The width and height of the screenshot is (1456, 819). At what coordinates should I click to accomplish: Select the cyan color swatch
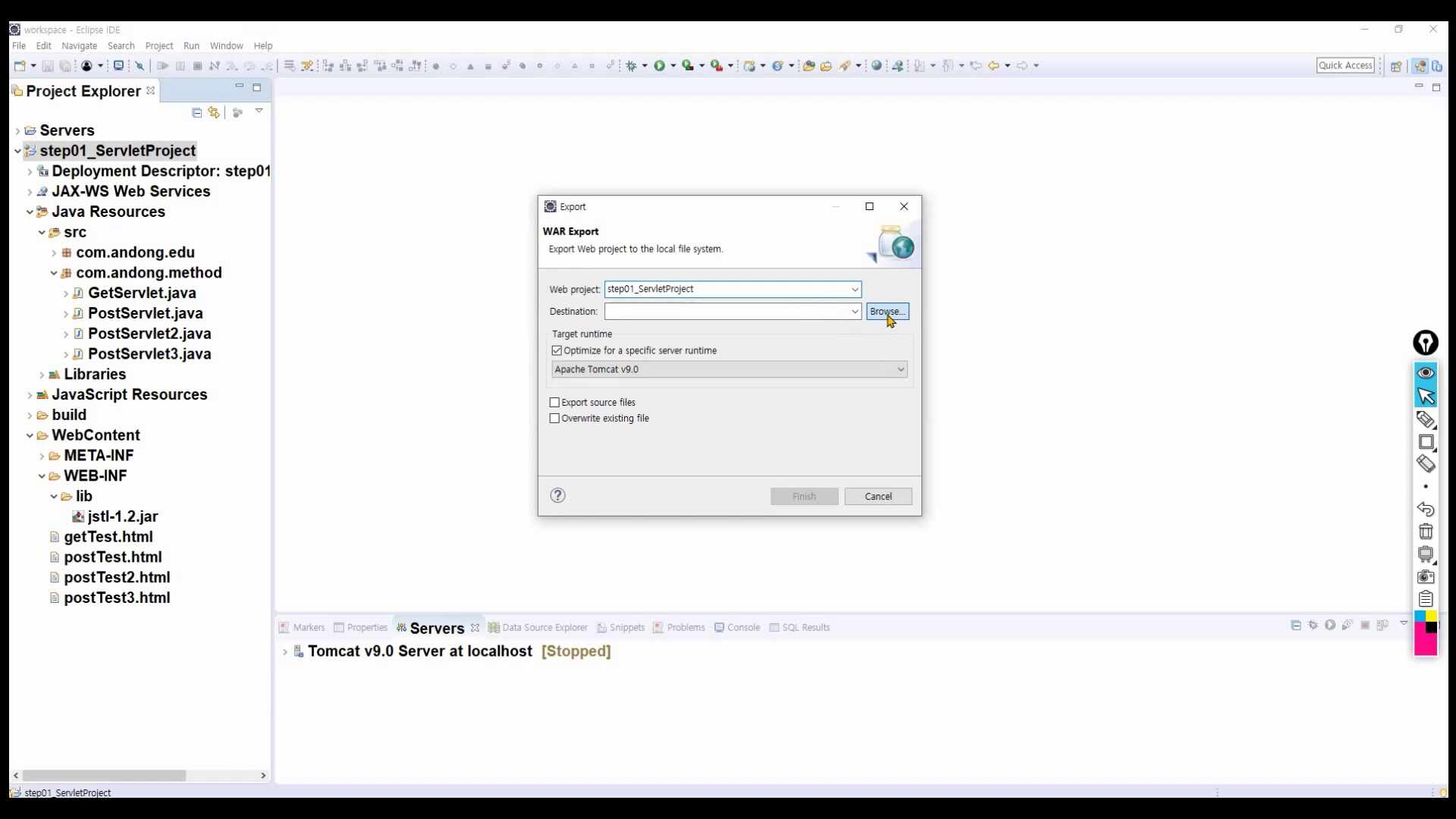[x=1420, y=617]
